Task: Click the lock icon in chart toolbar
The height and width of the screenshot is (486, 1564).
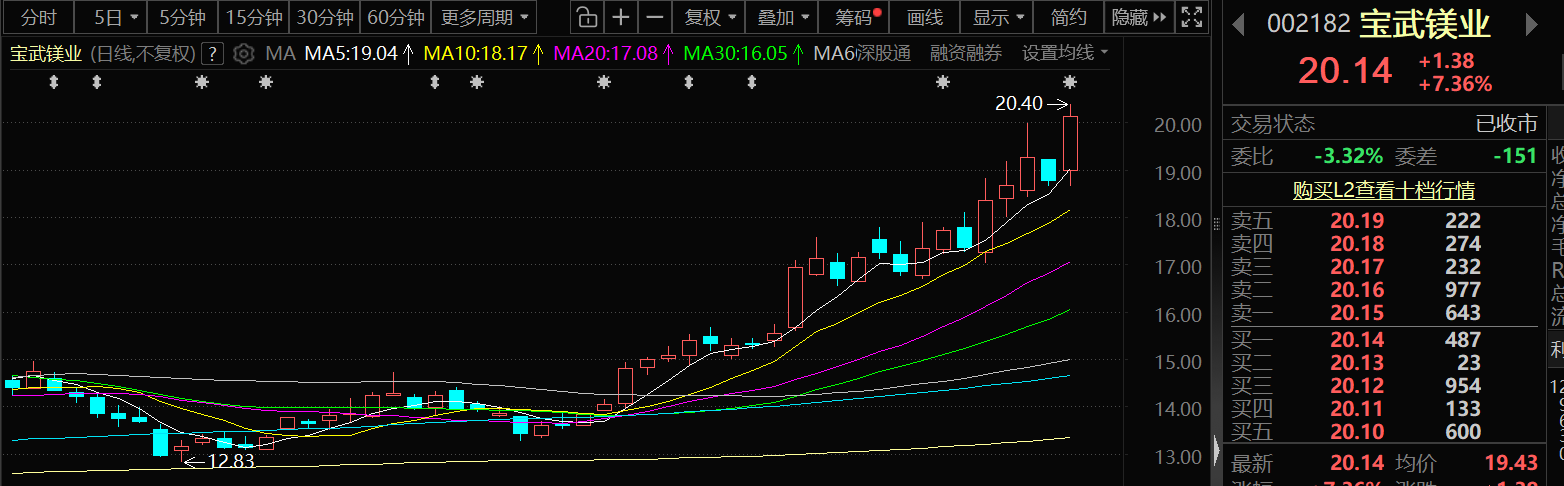Action: [588, 17]
